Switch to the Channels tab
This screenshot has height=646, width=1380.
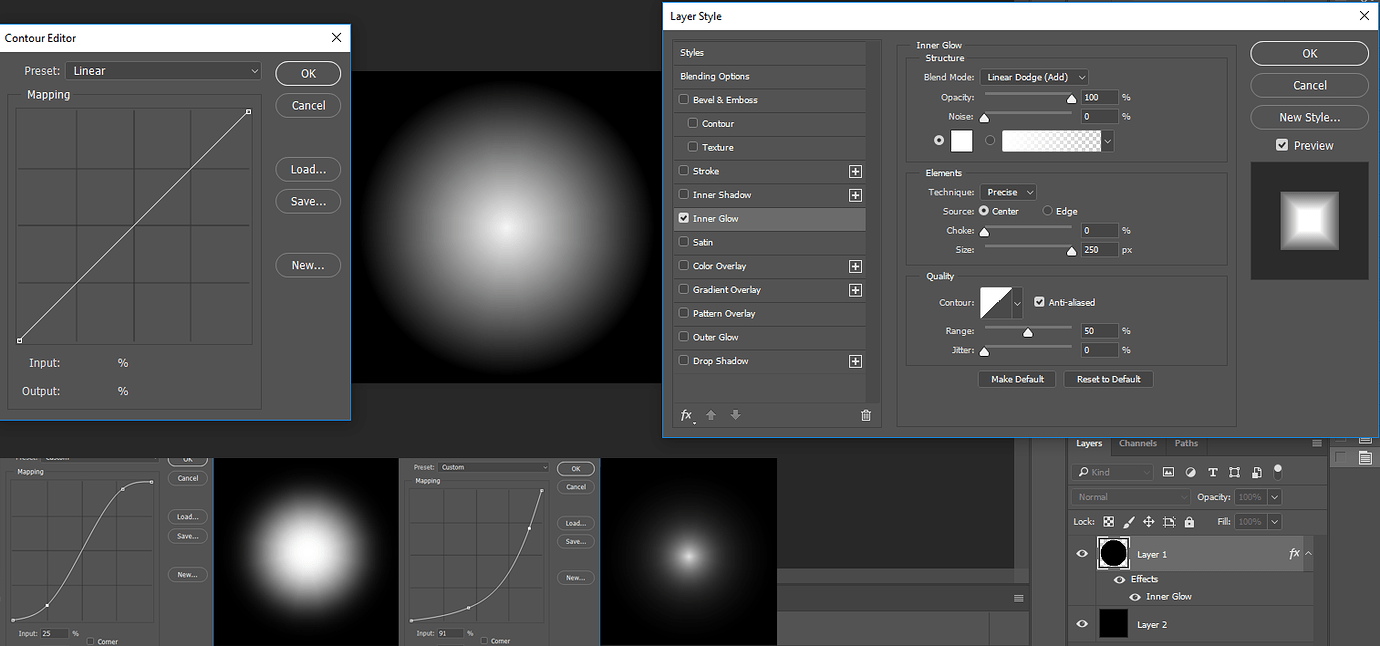pyautogui.click(x=1138, y=444)
